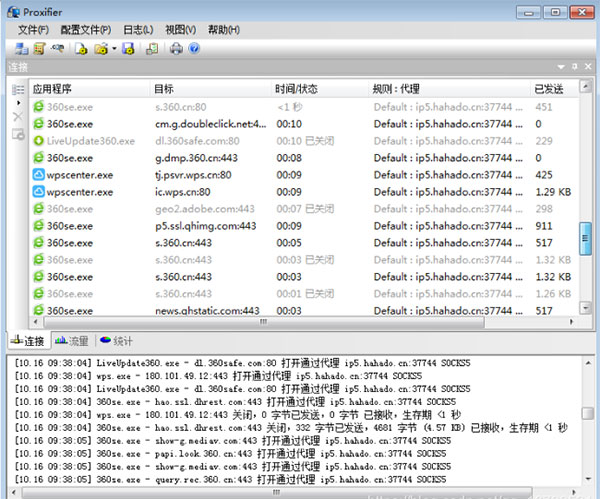Click the X sidebar icon

18,116
